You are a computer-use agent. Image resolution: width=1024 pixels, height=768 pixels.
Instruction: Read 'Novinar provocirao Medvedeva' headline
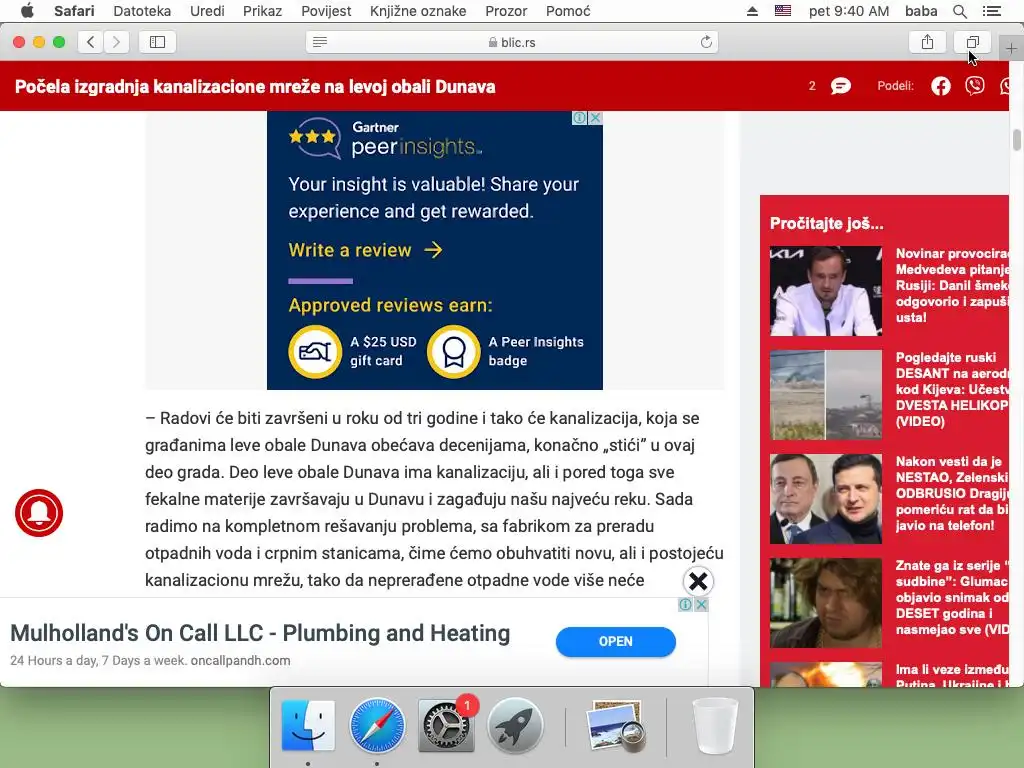(952, 285)
